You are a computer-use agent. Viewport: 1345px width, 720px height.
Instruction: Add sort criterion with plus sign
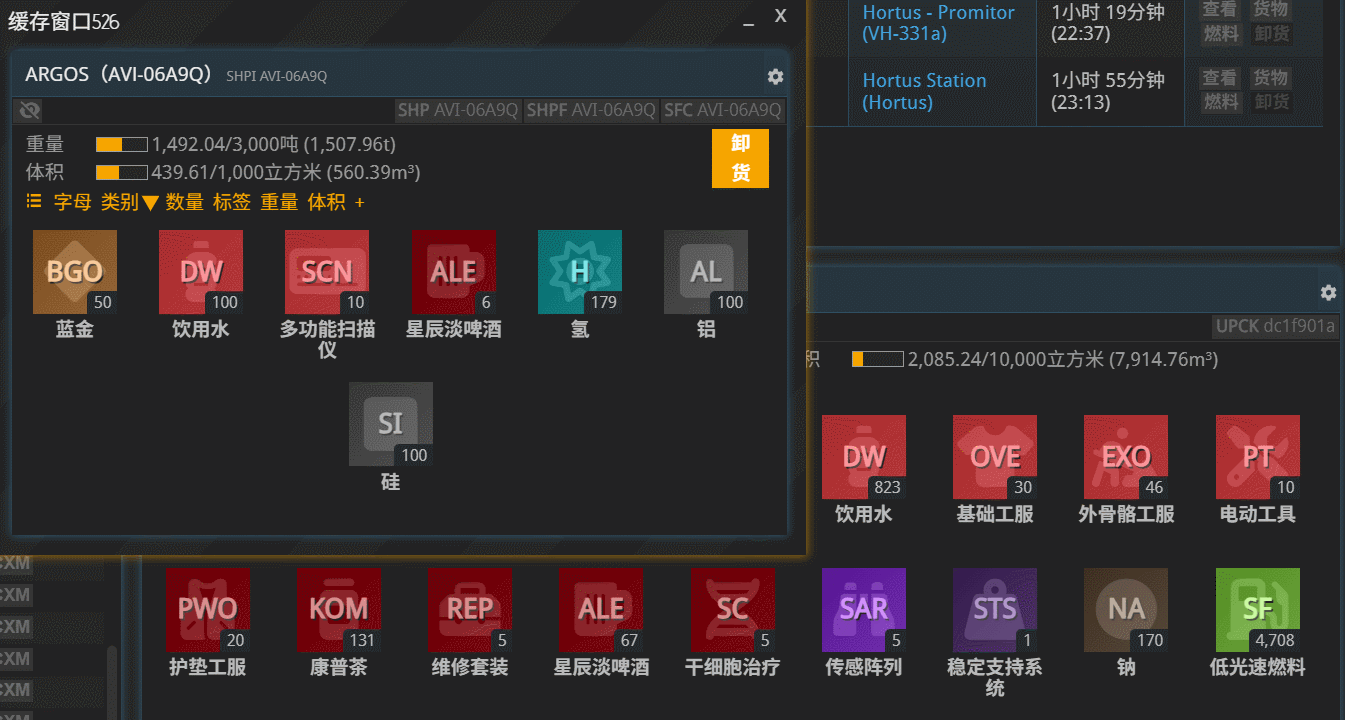pyautogui.click(x=360, y=202)
